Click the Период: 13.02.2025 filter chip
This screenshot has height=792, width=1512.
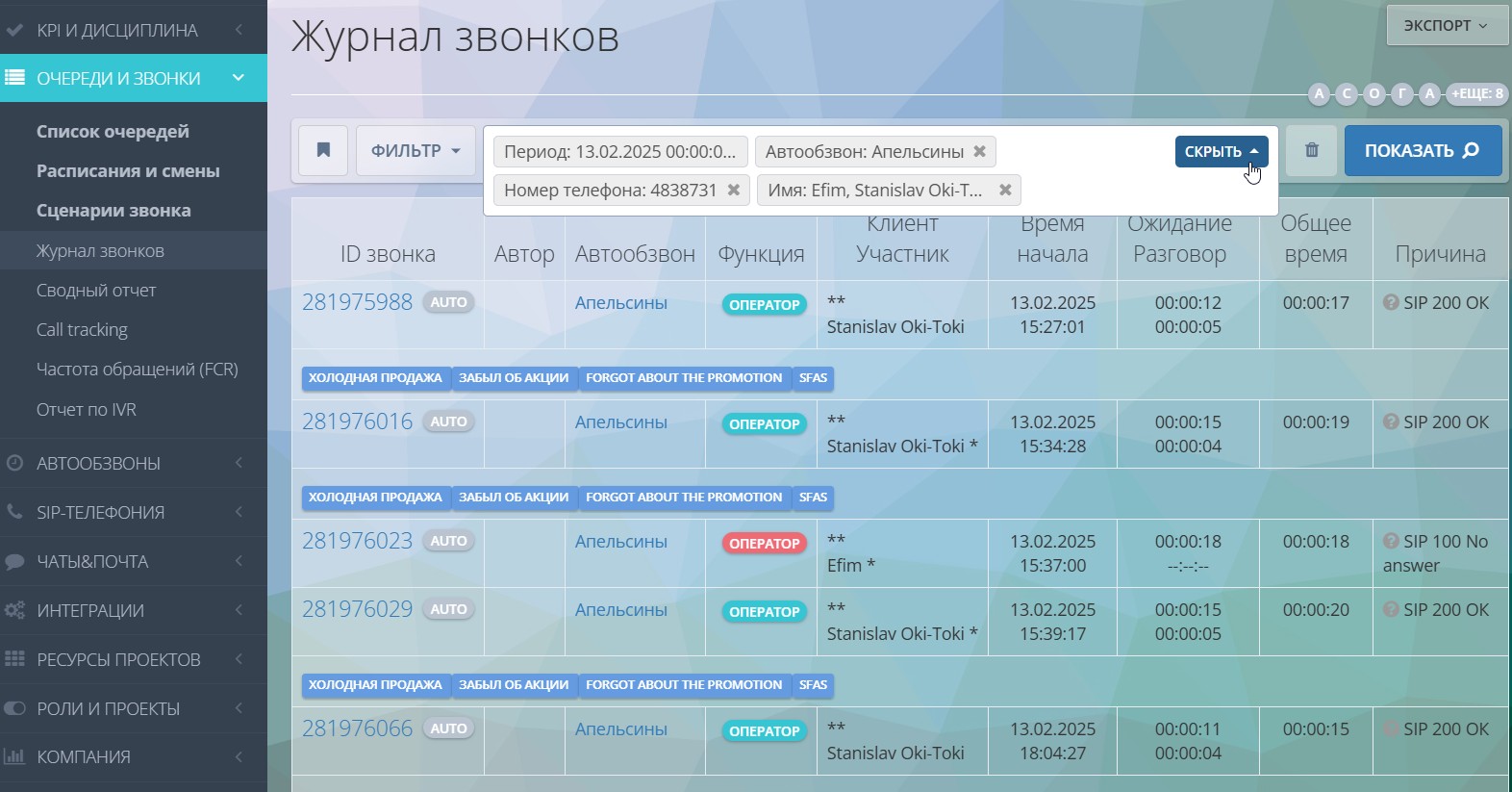coord(619,151)
